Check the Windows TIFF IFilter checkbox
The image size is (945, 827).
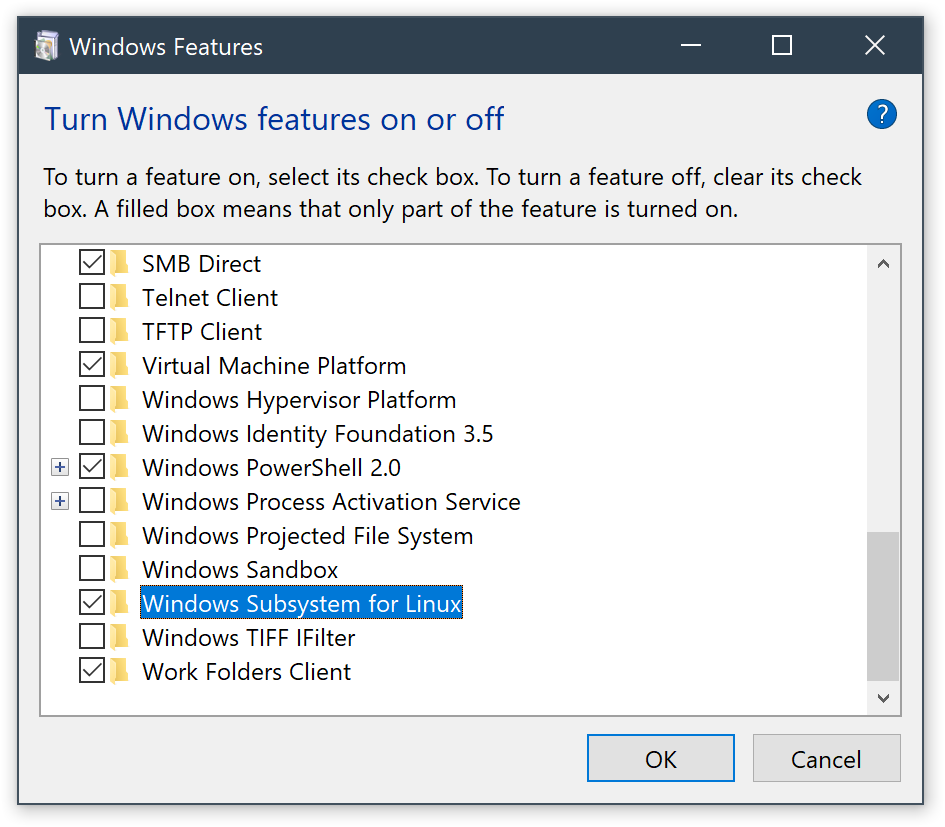(x=92, y=637)
